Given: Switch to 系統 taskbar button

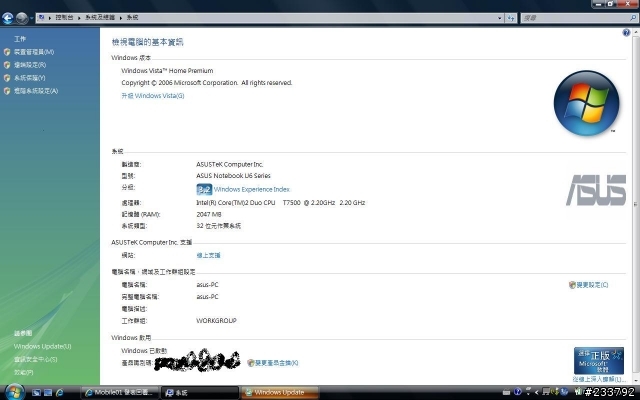Looking at the screenshot, I should (x=200, y=393).
